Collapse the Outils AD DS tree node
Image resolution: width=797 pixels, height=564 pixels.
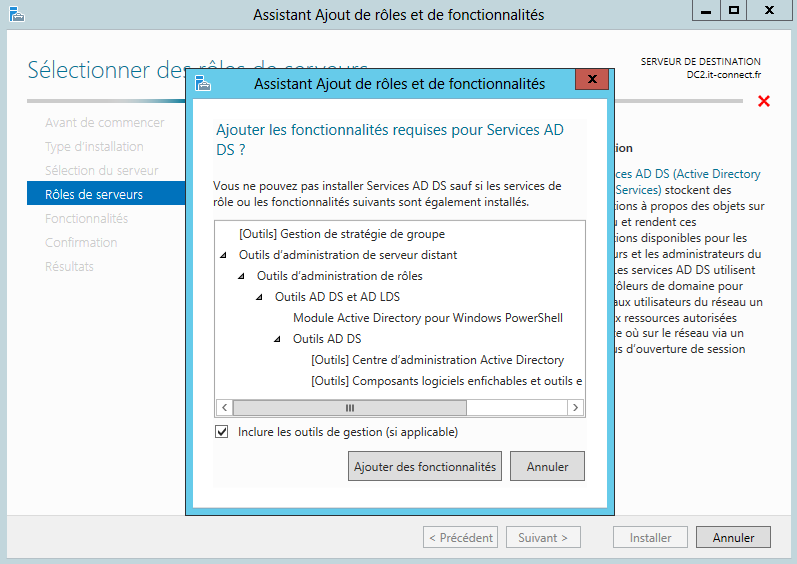(278, 339)
